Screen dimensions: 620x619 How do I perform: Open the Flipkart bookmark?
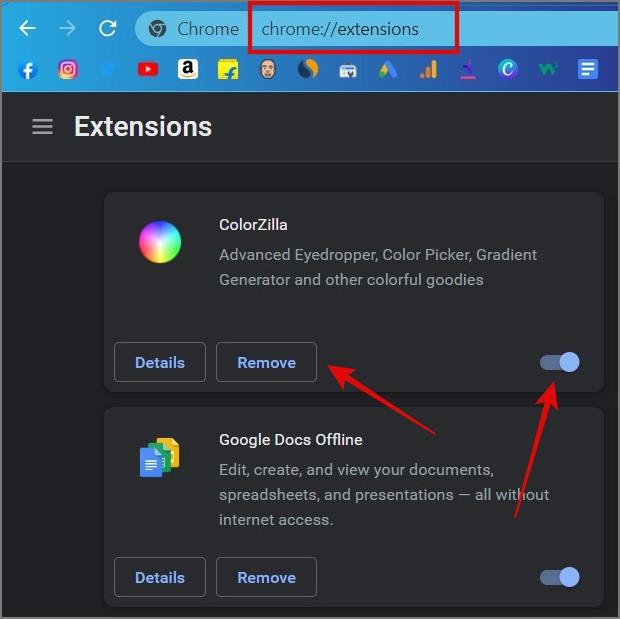point(228,70)
